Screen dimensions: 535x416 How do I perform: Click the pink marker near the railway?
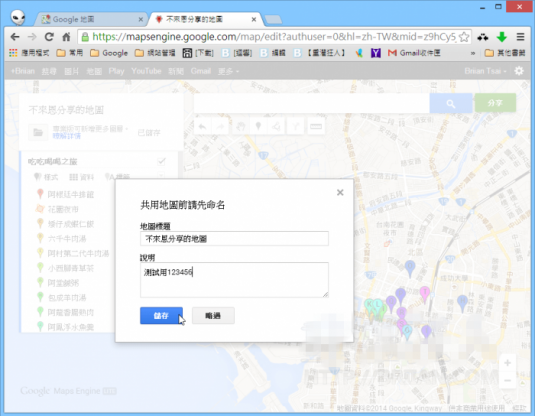pos(424,294)
